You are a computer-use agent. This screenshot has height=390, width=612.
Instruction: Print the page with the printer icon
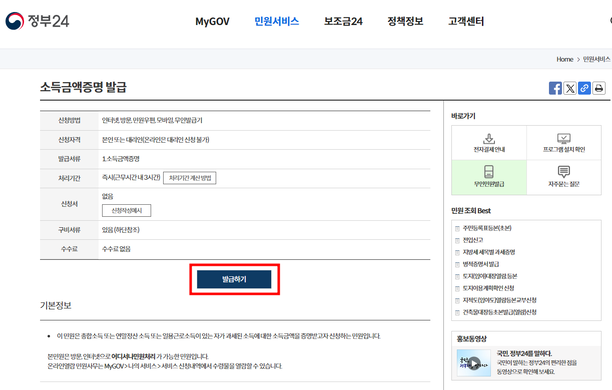pos(599,88)
